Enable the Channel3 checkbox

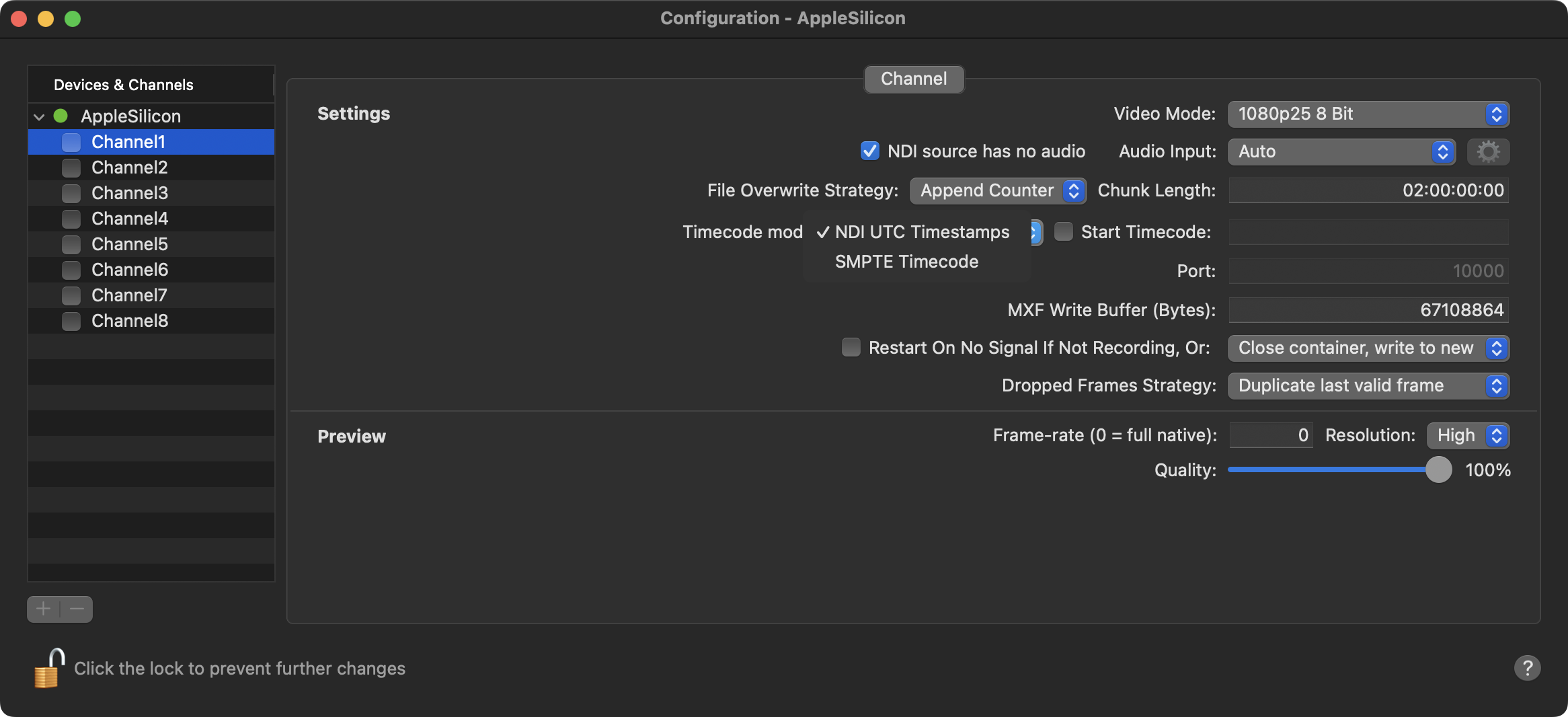[71, 193]
